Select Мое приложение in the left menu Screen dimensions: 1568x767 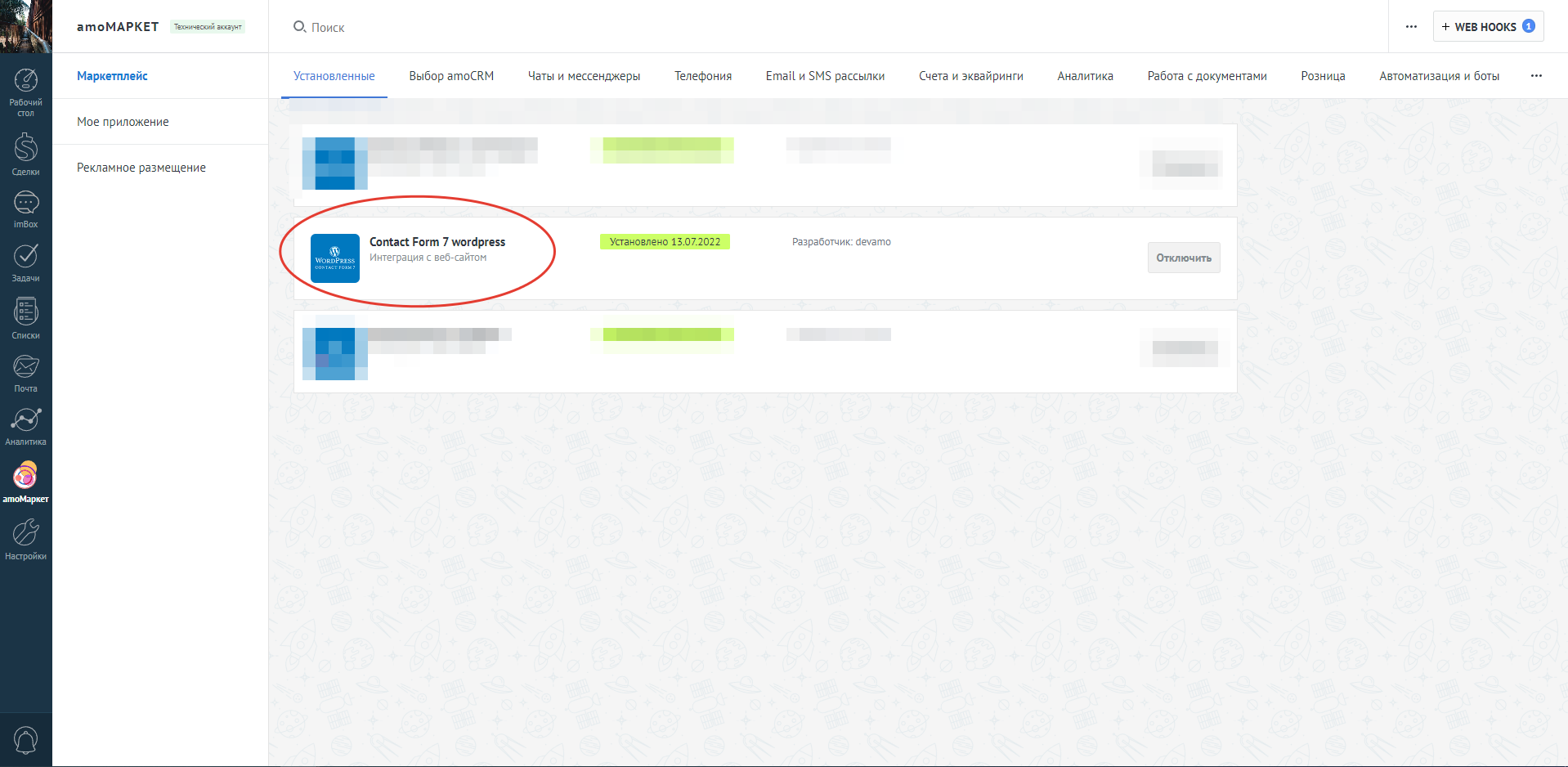tap(122, 121)
